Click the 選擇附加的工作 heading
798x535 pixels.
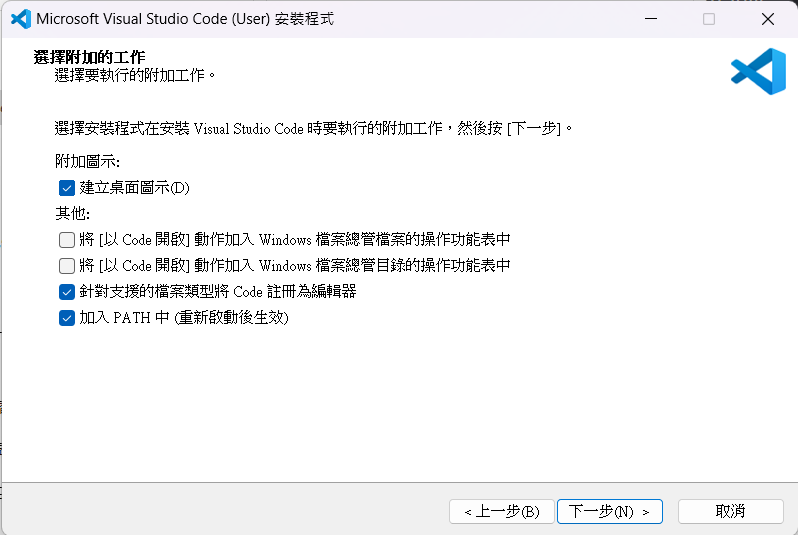[x=90, y=57]
